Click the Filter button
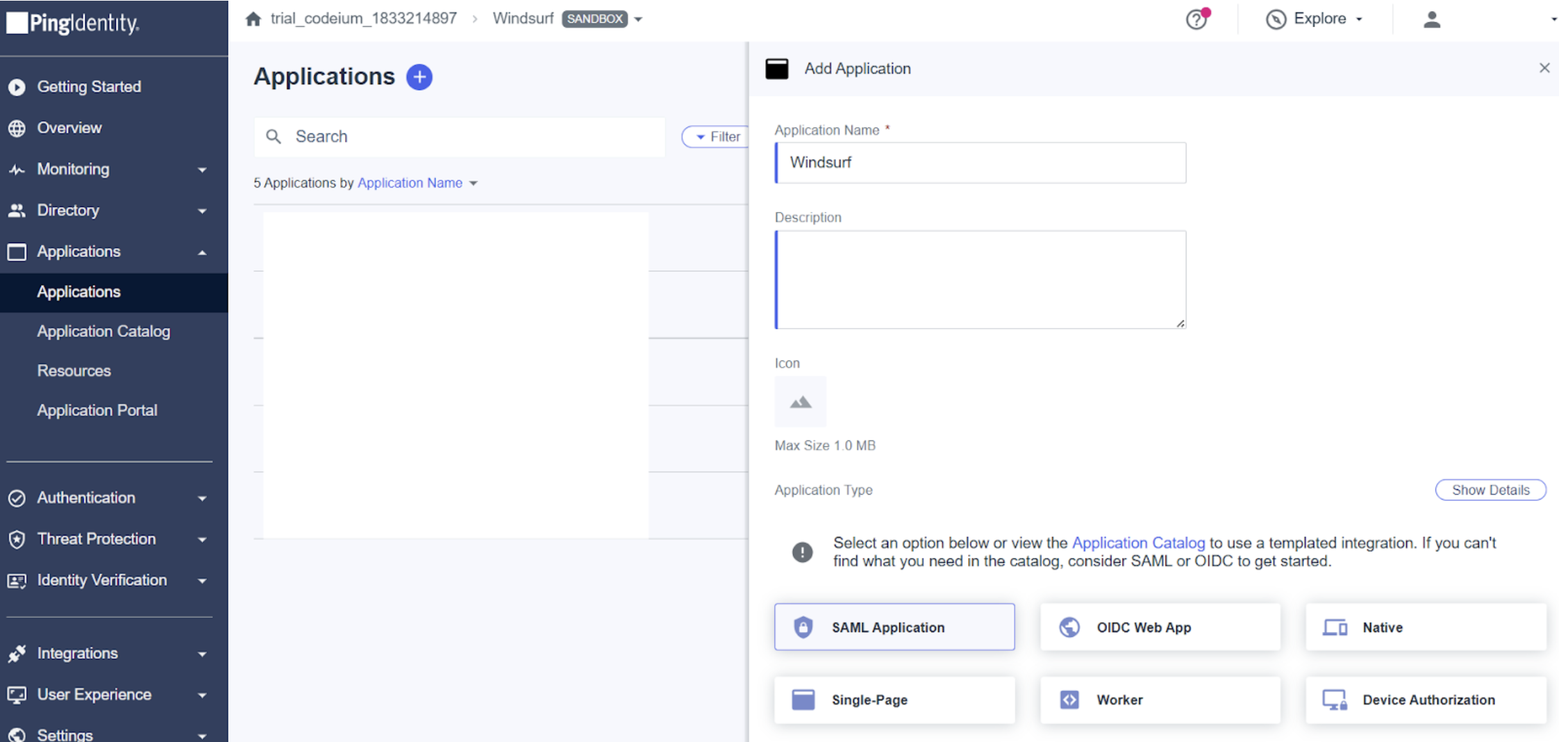 point(715,137)
